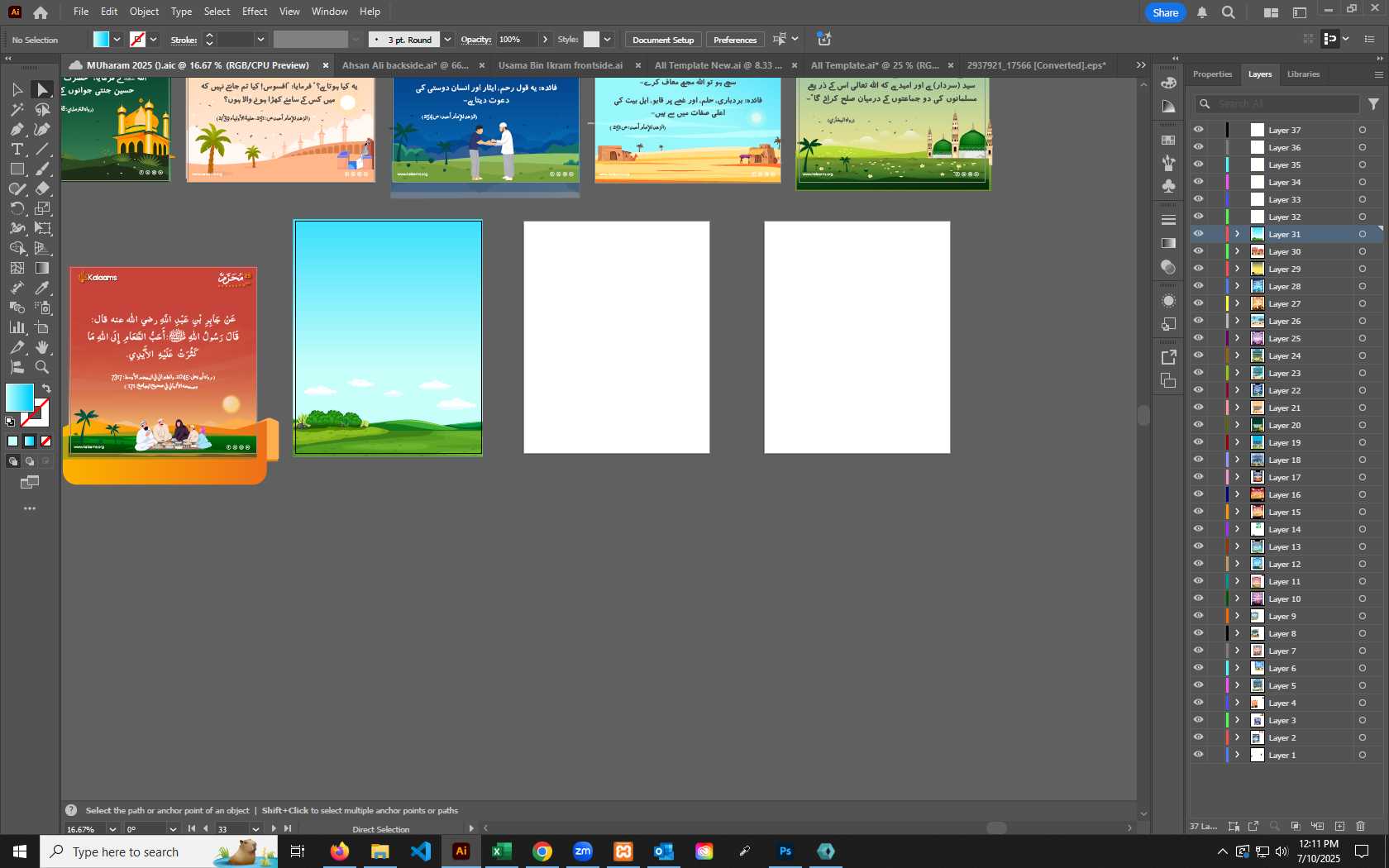
Task: Click the large Fill color swatch
Action: click(x=19, y=397)
